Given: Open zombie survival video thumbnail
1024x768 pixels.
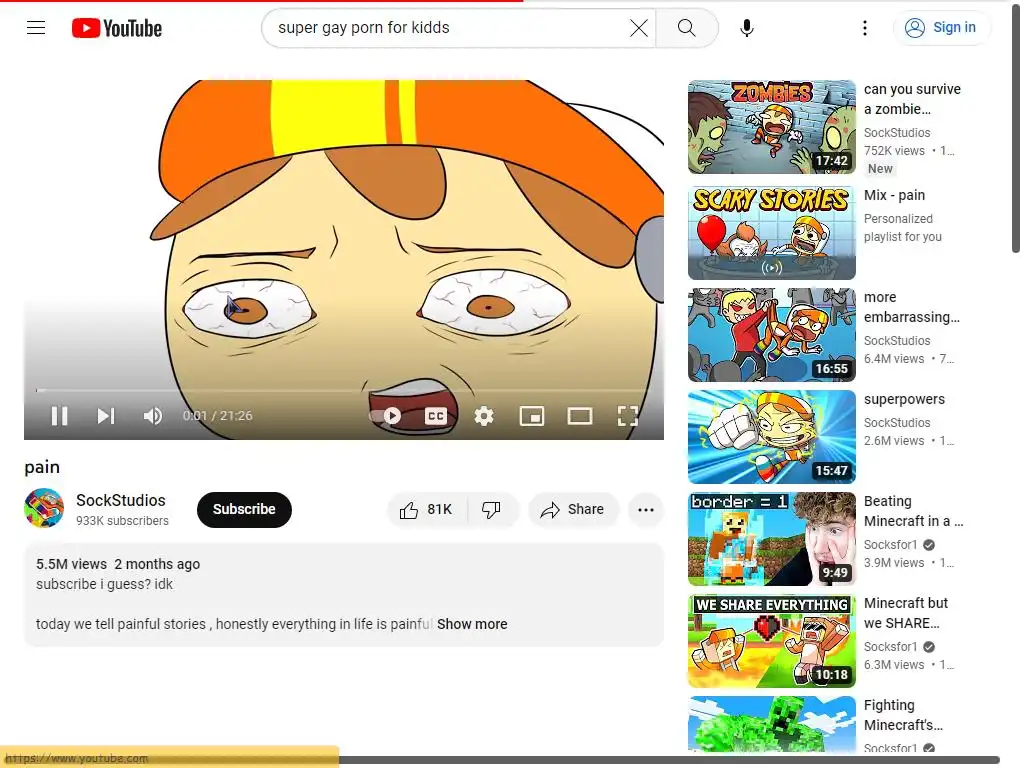Looking at the screenshot, I should 771,127.
